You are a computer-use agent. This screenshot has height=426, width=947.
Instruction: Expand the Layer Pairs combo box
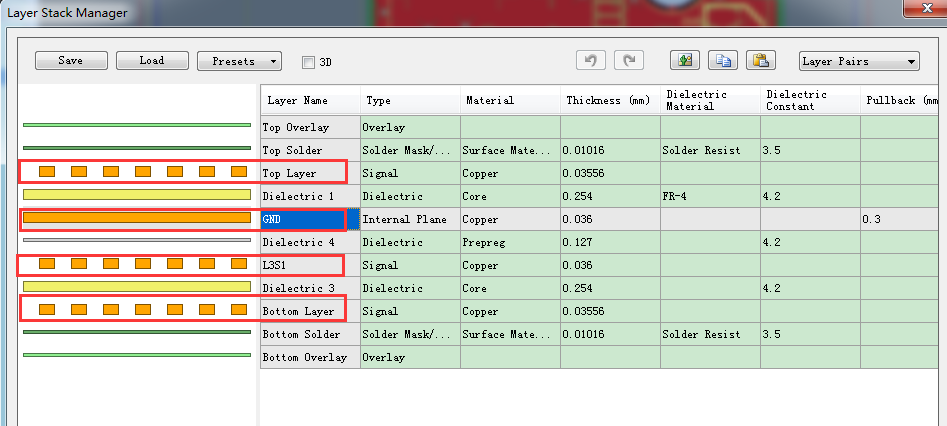point(859,61)
